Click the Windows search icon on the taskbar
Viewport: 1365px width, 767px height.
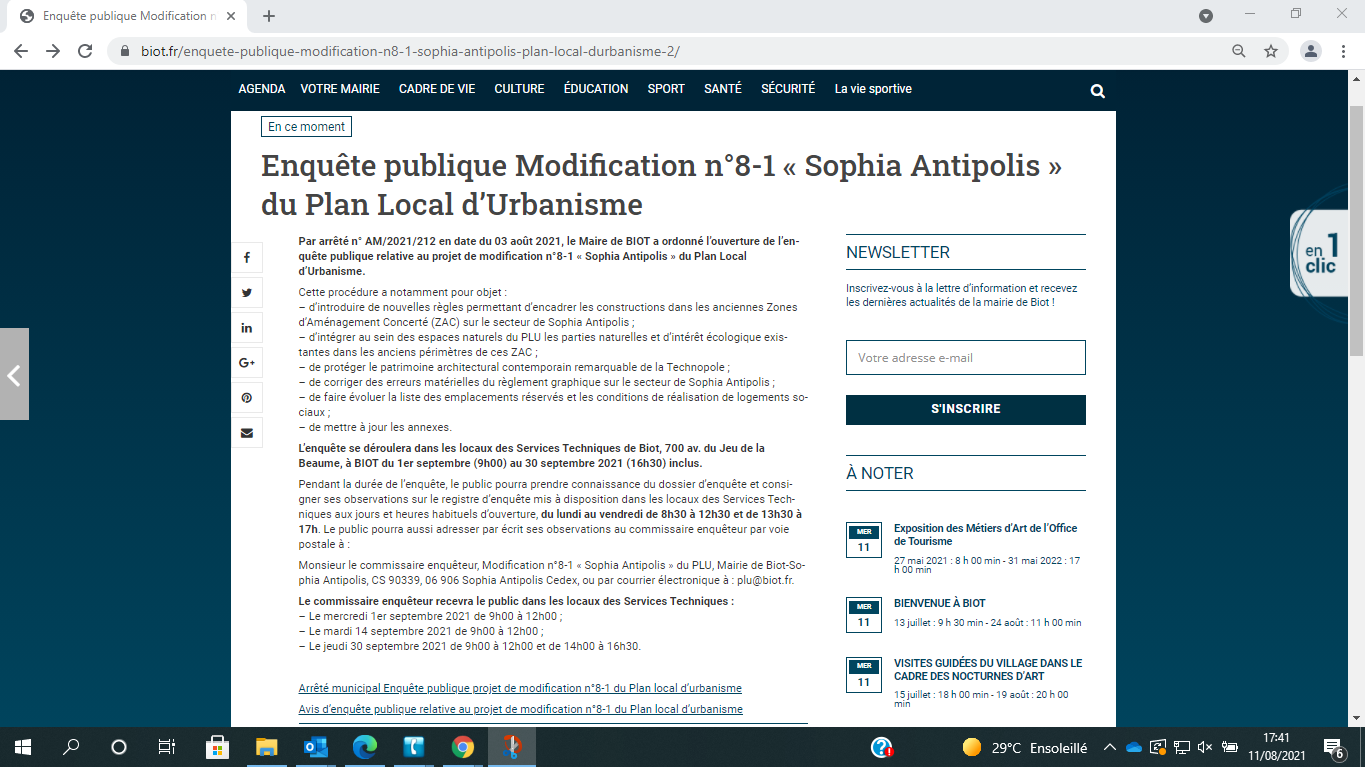point(71,747)
